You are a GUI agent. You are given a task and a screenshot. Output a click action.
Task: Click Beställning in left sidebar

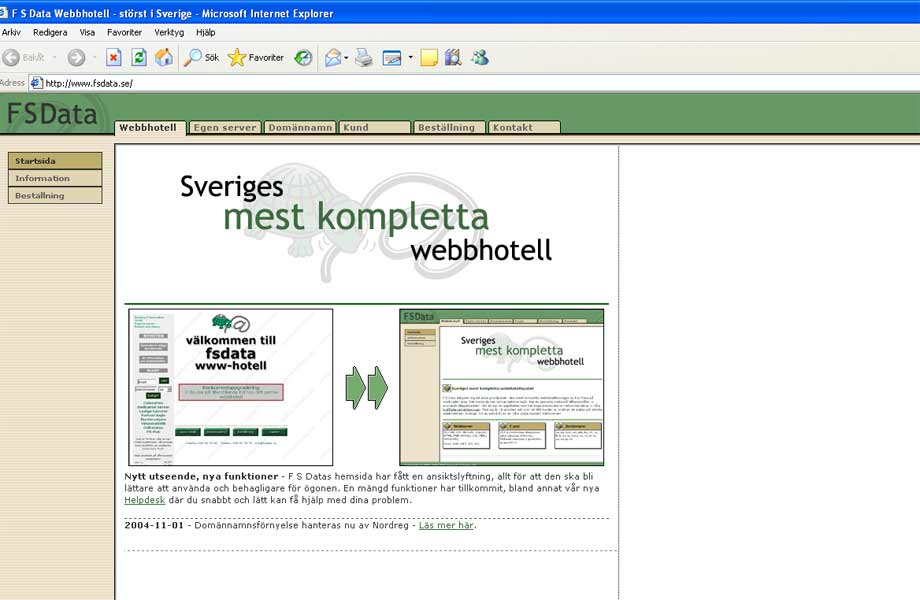(55, 195)
